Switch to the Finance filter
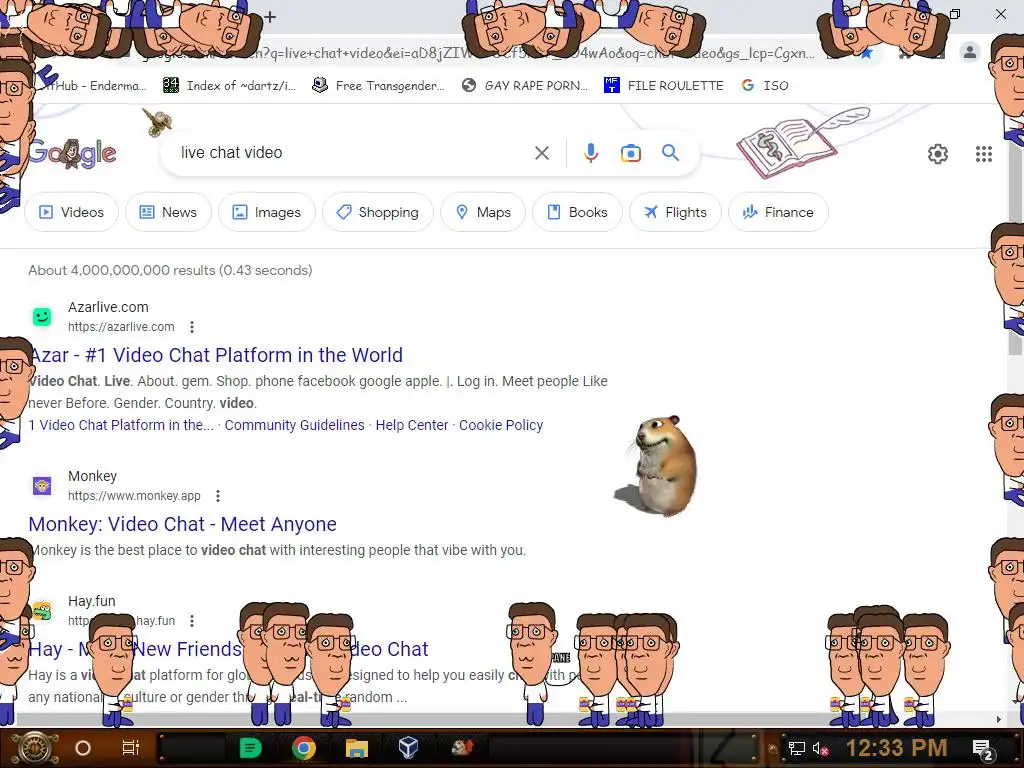This screenshot has height=768, width=1024. [x=778, y=212]
